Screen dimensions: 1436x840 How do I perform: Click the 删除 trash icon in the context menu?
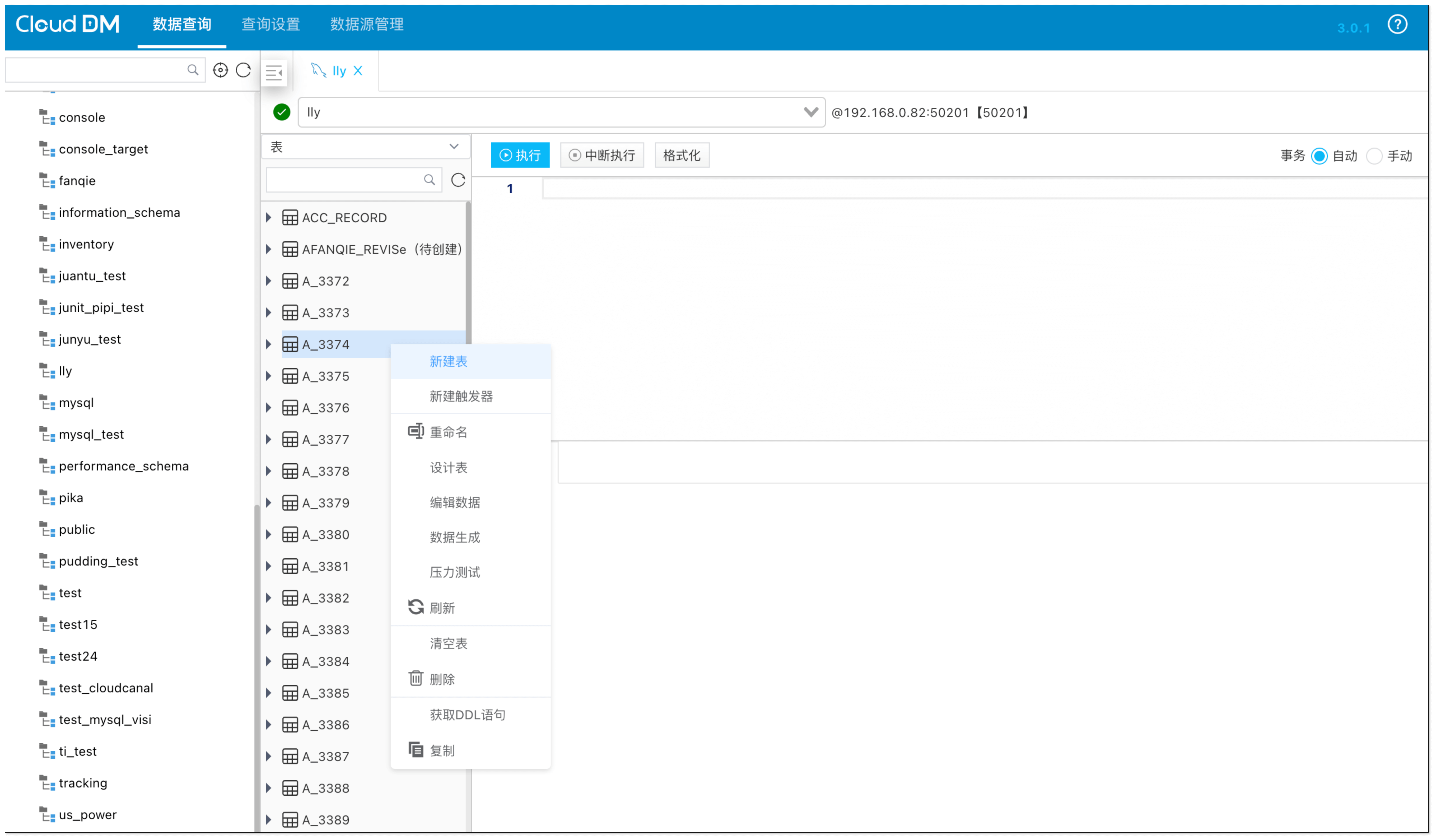tap(416, 678)
